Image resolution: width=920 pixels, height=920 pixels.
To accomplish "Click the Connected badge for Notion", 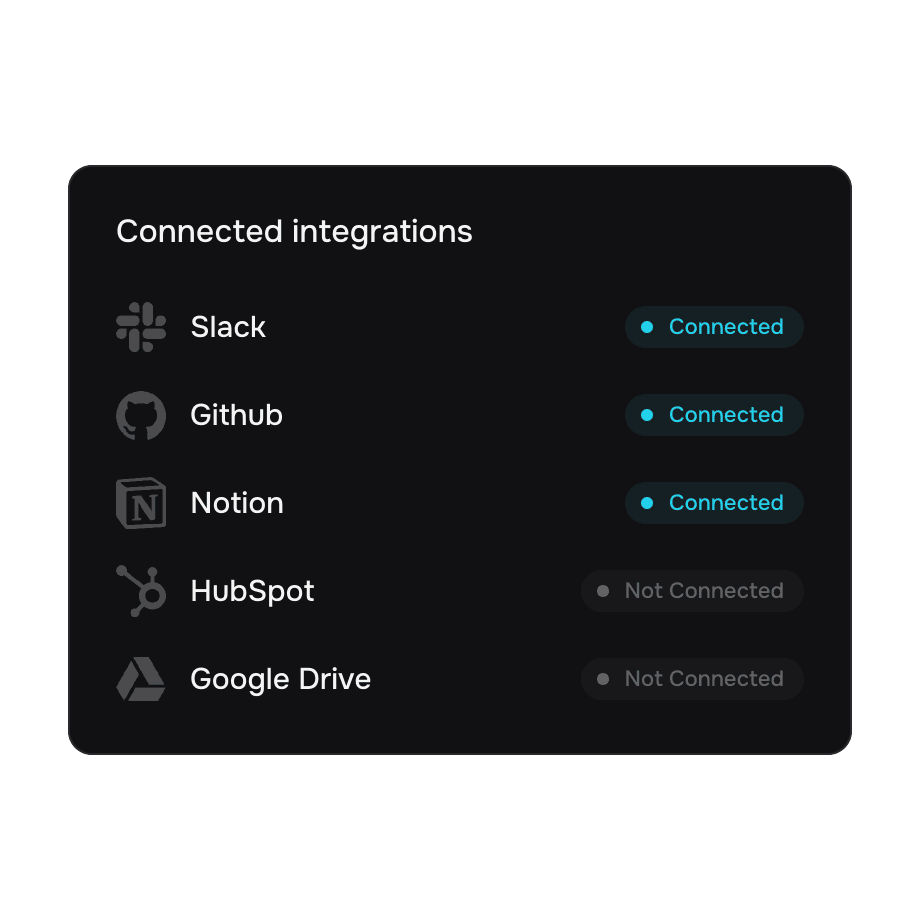I will pos(714,503).
